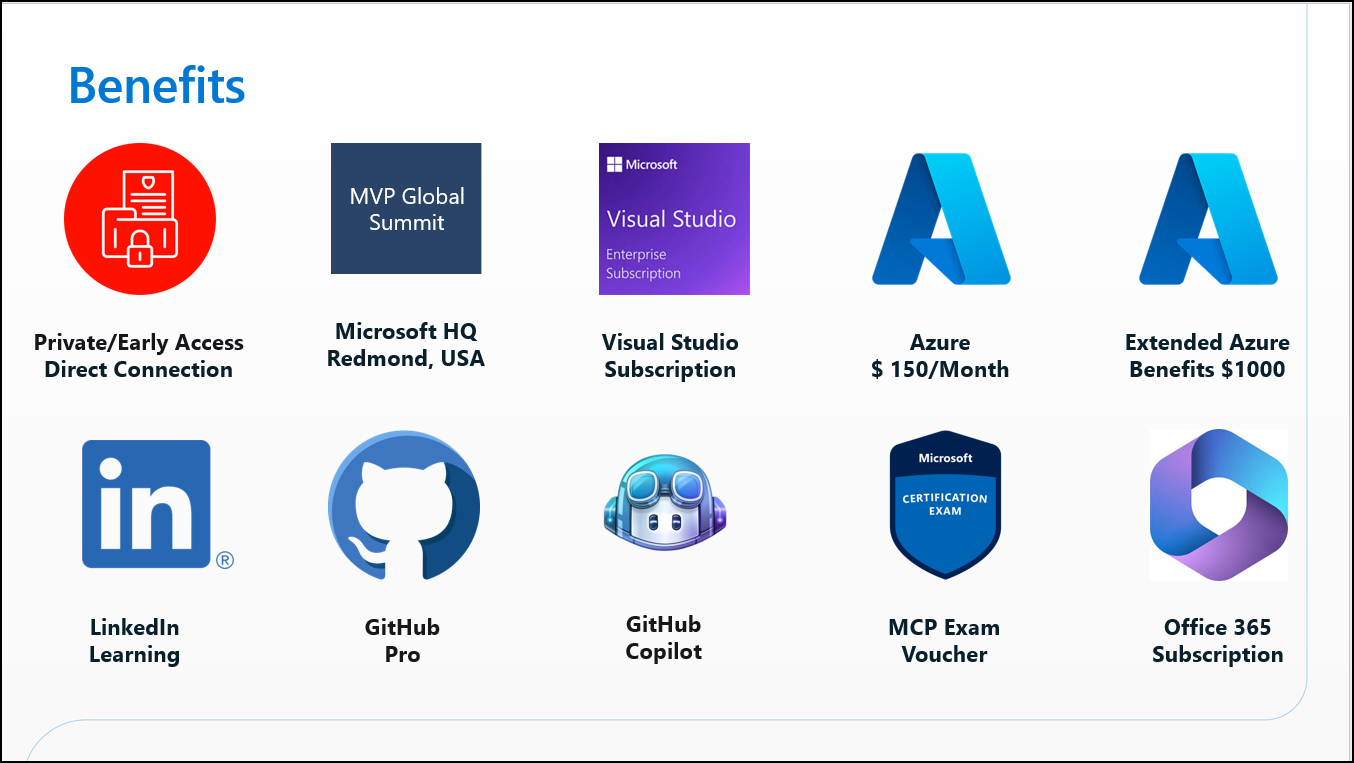Click the Microsoft HQ Redmond, USA caption

point(406,345)
